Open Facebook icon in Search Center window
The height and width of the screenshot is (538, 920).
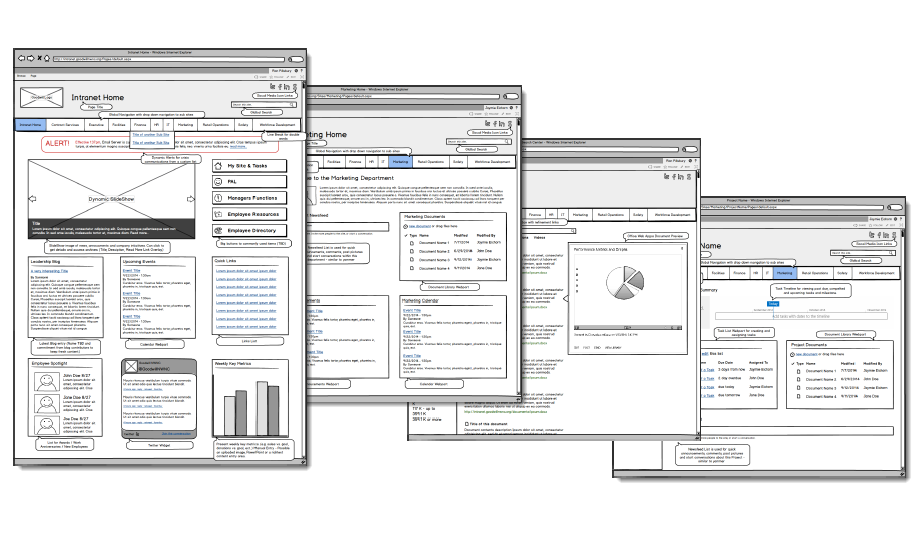(x=674, y=177)
